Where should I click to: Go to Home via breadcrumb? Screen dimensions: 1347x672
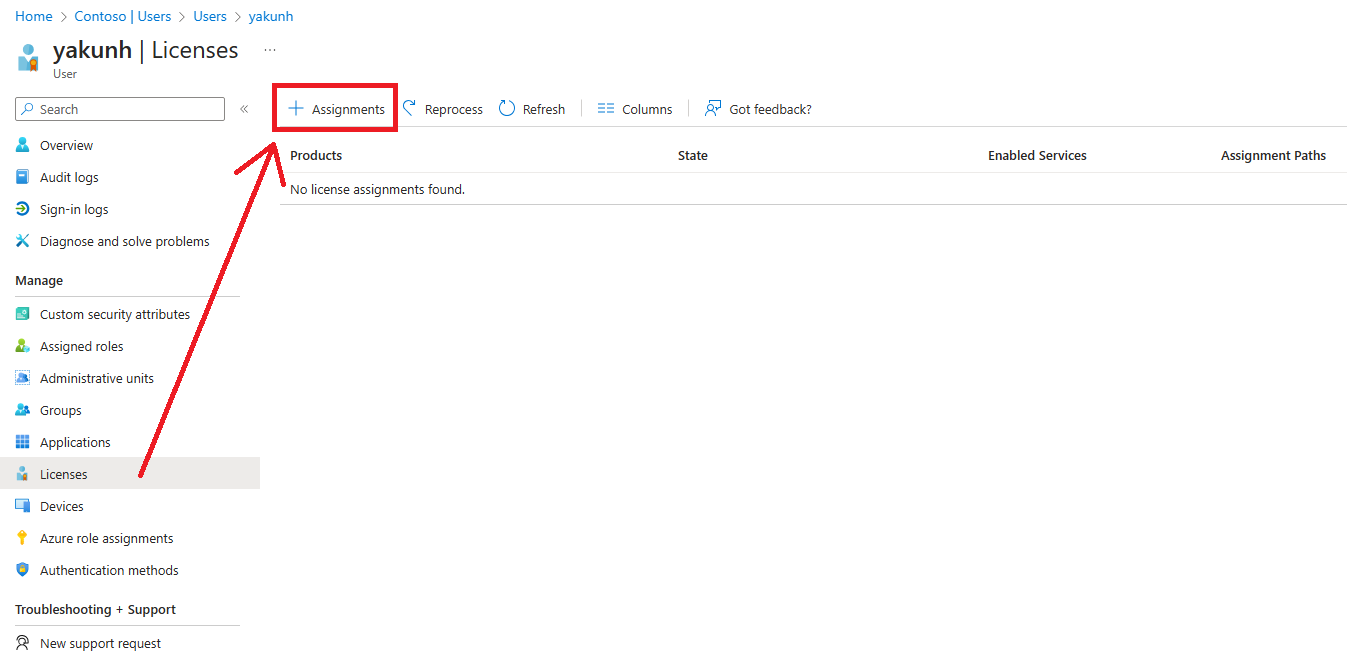tap(34, 16)
